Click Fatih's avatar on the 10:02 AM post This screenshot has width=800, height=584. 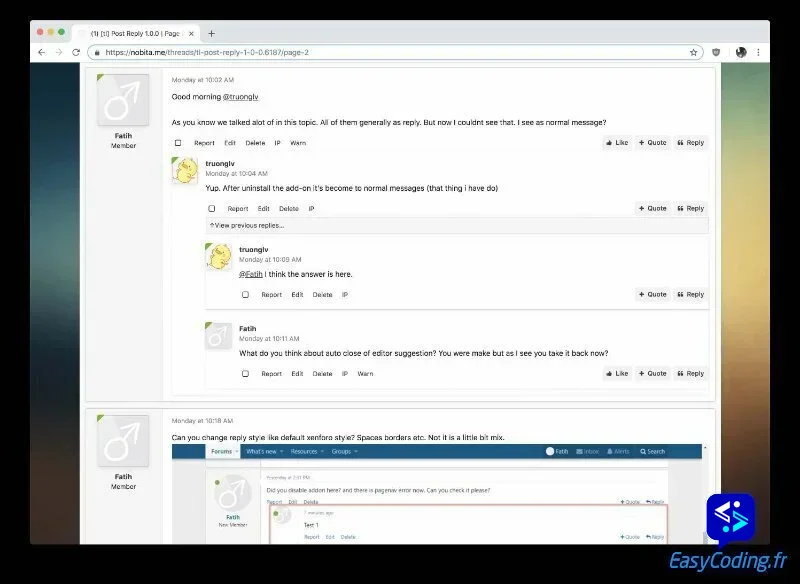click(x=123, y=100)
